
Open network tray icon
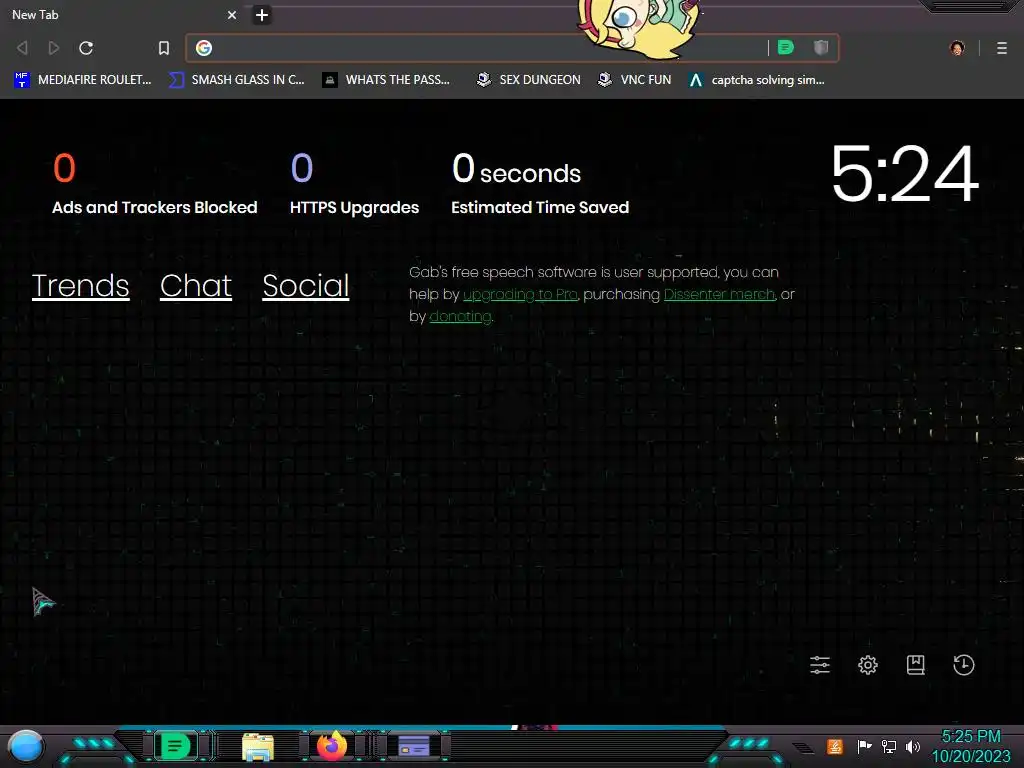889,746
